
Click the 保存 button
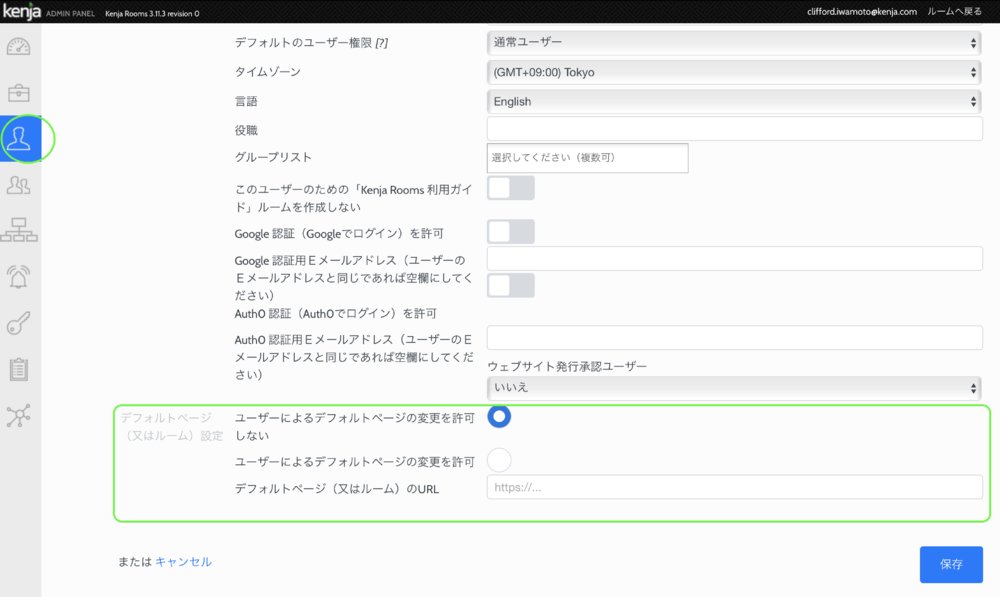951,564
